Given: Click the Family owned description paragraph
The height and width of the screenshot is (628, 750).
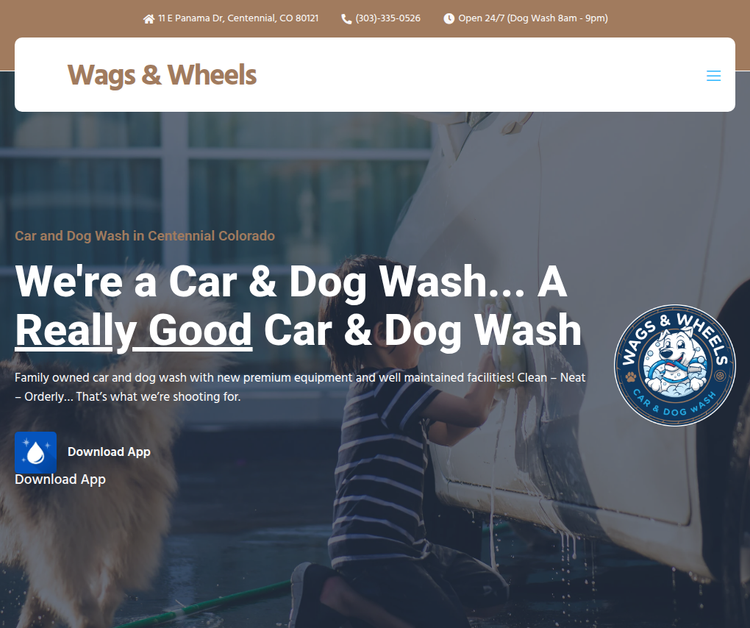Looking at the screenshot, I should tap(300, 387).
